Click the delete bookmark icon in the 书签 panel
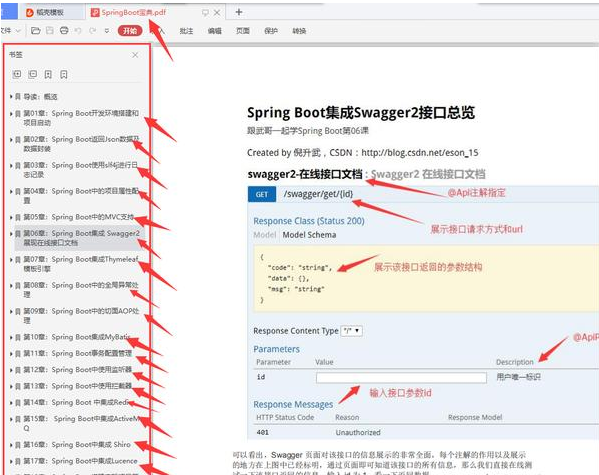Screen dimensions: 599x475 64,74
